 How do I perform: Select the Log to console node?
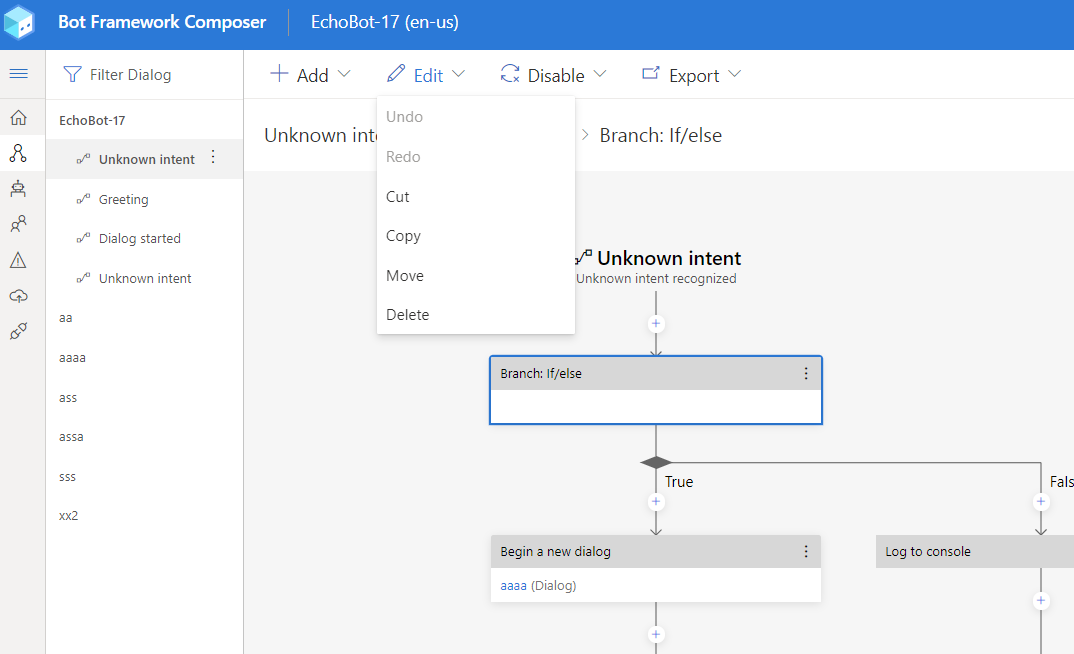[975, 551]
